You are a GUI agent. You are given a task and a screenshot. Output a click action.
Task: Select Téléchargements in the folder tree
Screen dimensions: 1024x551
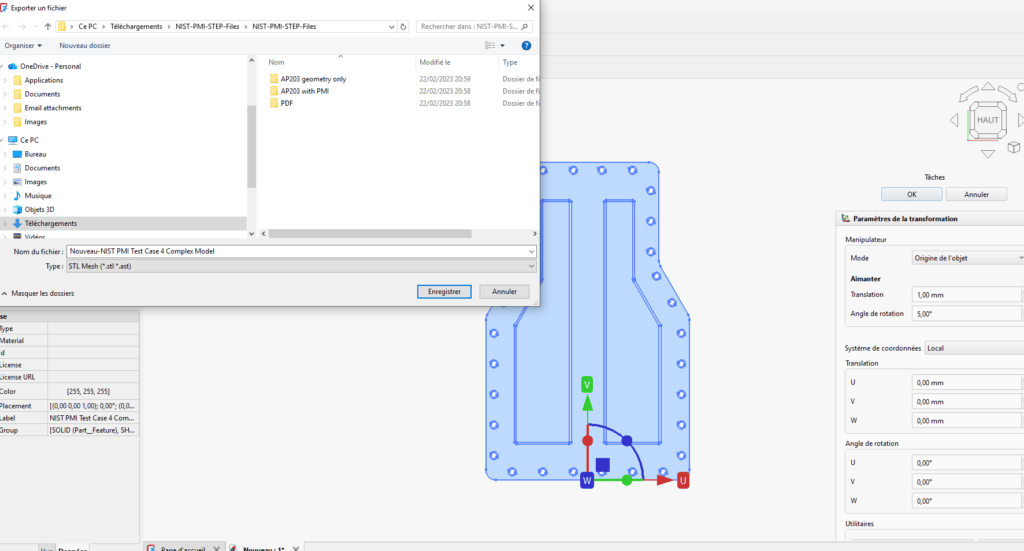pos(50,224)
